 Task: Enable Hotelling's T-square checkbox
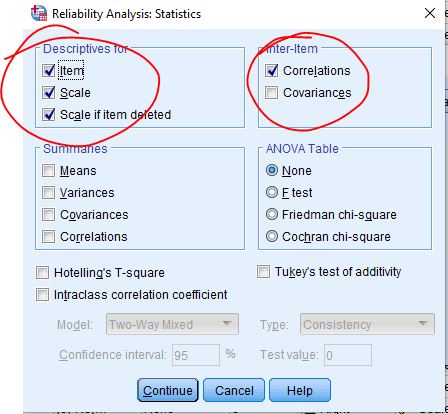point(42,272)
